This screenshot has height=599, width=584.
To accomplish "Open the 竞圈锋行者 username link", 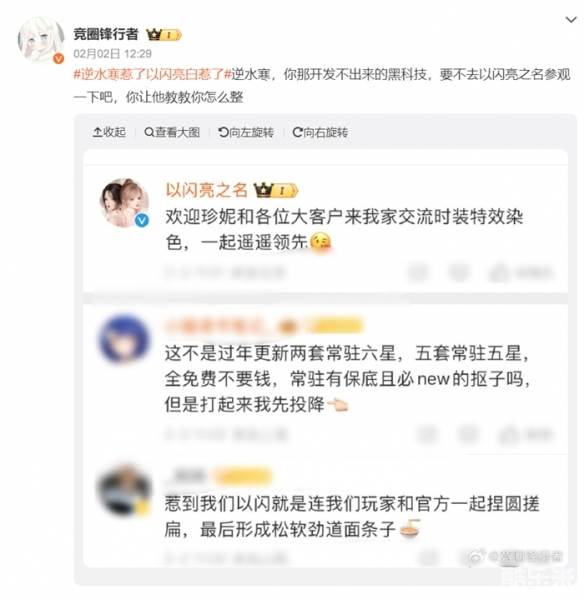I will (105, 34).
